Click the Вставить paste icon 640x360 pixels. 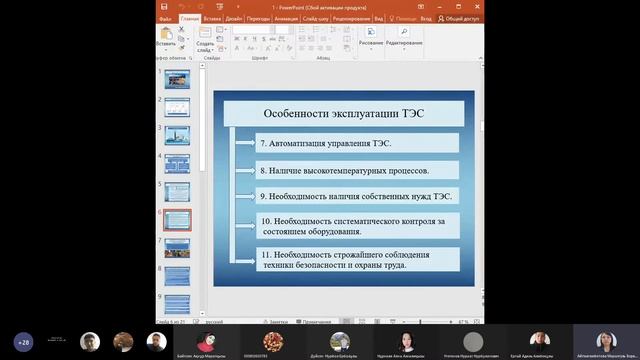[x=166, y=33]
